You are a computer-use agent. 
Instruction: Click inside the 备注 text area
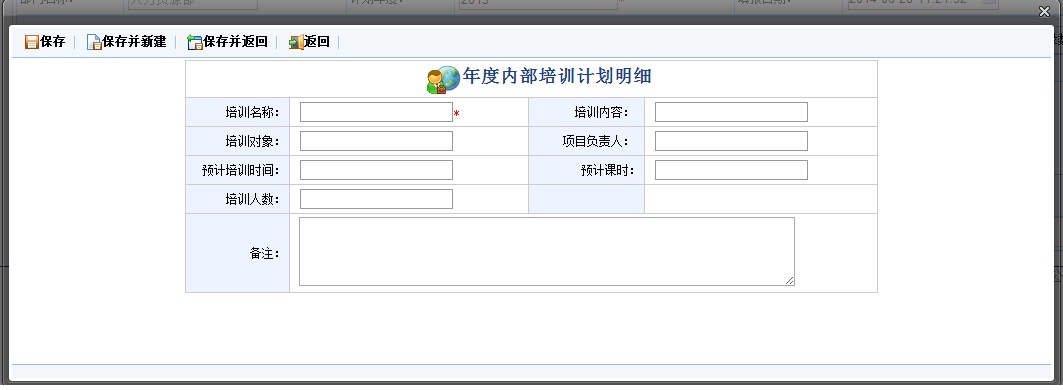[546, 252]
